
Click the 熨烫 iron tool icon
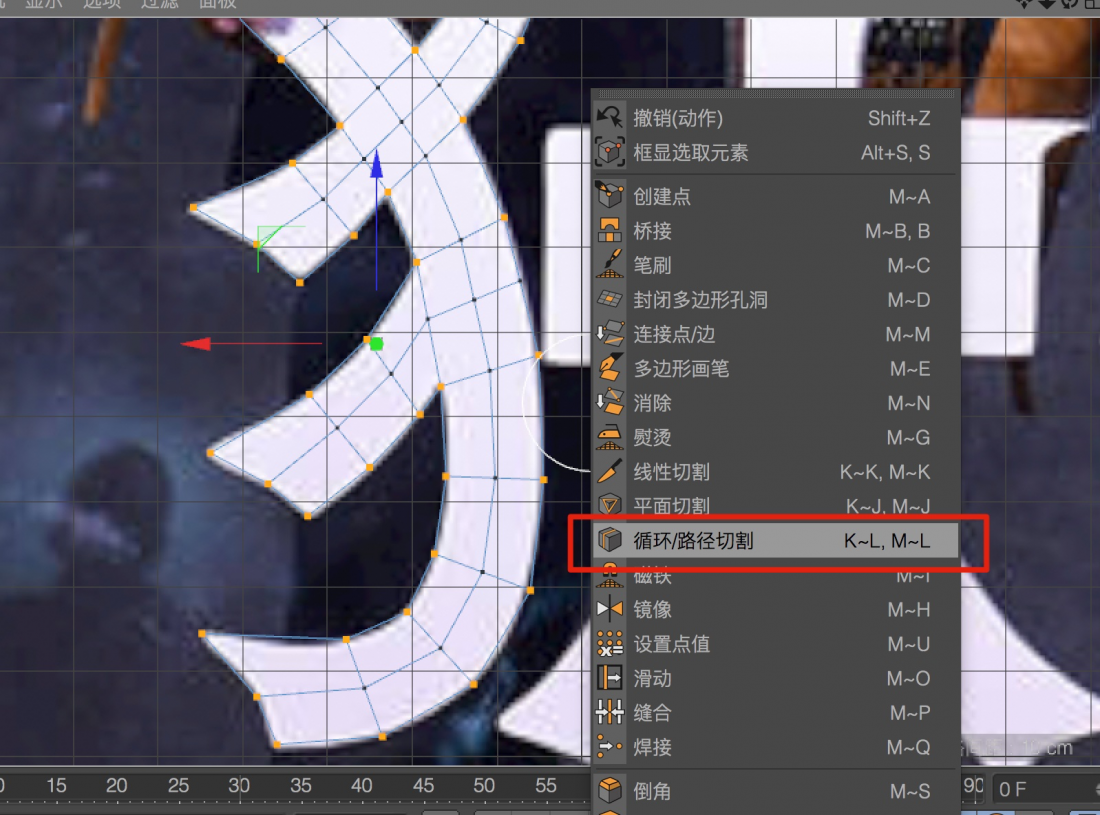click(x=609, y=438)
